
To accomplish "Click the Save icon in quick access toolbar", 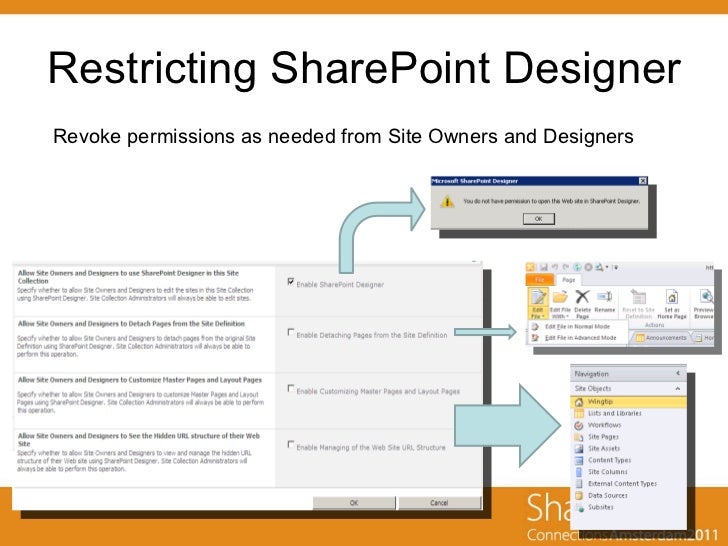I will (544, 267).
